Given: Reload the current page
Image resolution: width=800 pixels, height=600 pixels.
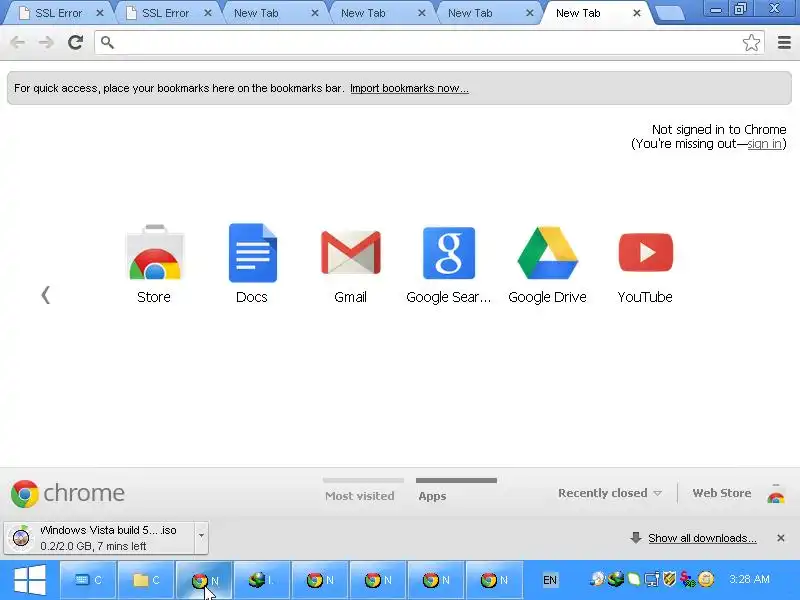Looking at the screenshot, I should click(x=76, y=42).
